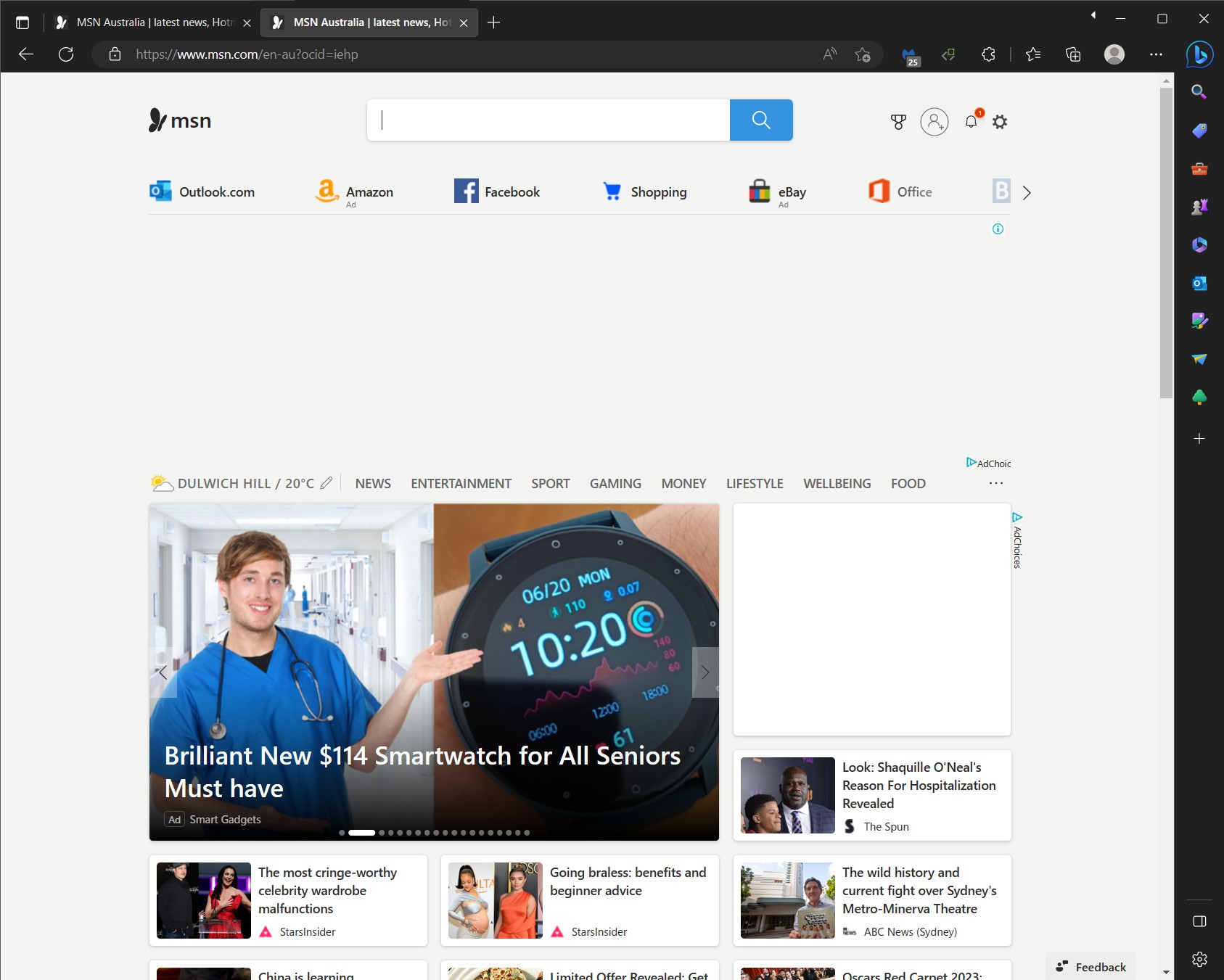Start Read Aloud from the address bar
Image resolution: width=1224 pixels, height=980 pixels.
(x=830, y=54)
